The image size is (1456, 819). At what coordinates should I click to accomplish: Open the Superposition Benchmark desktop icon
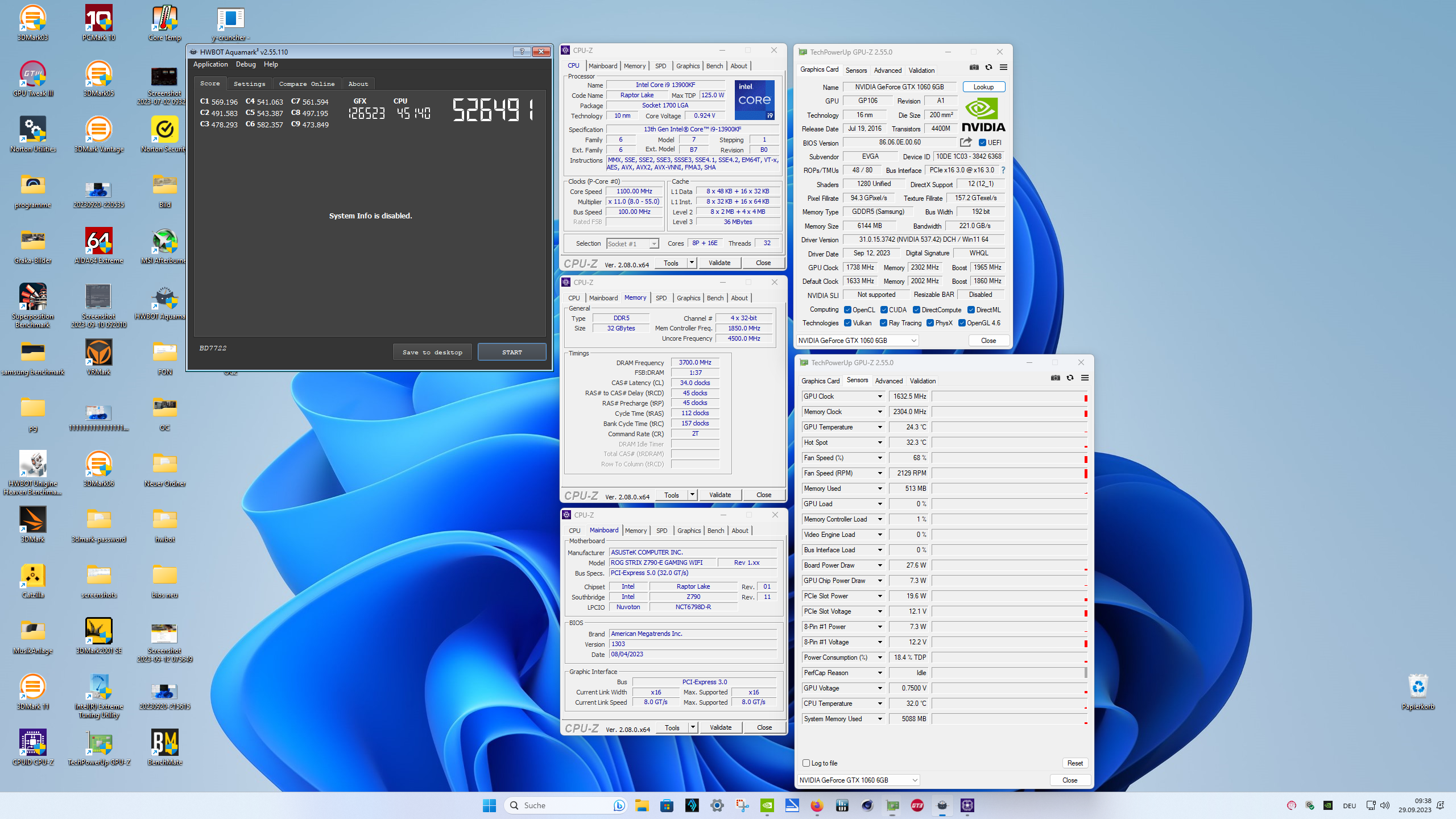pos(33,305)
